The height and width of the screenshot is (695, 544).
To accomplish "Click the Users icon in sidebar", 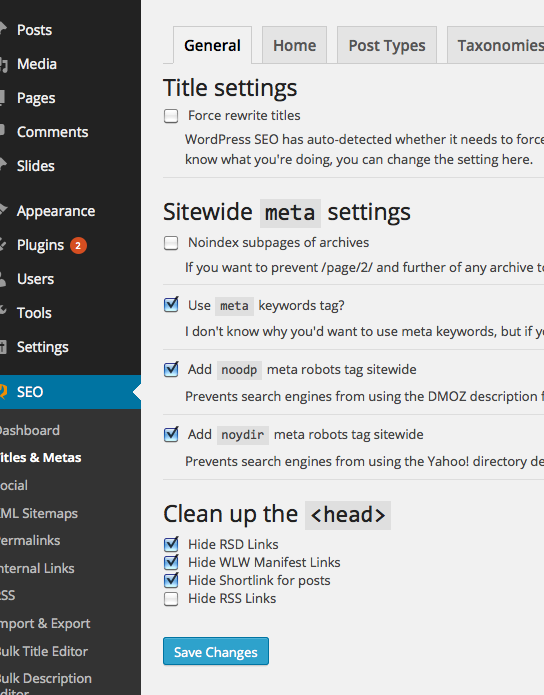I will click(3, 279).
